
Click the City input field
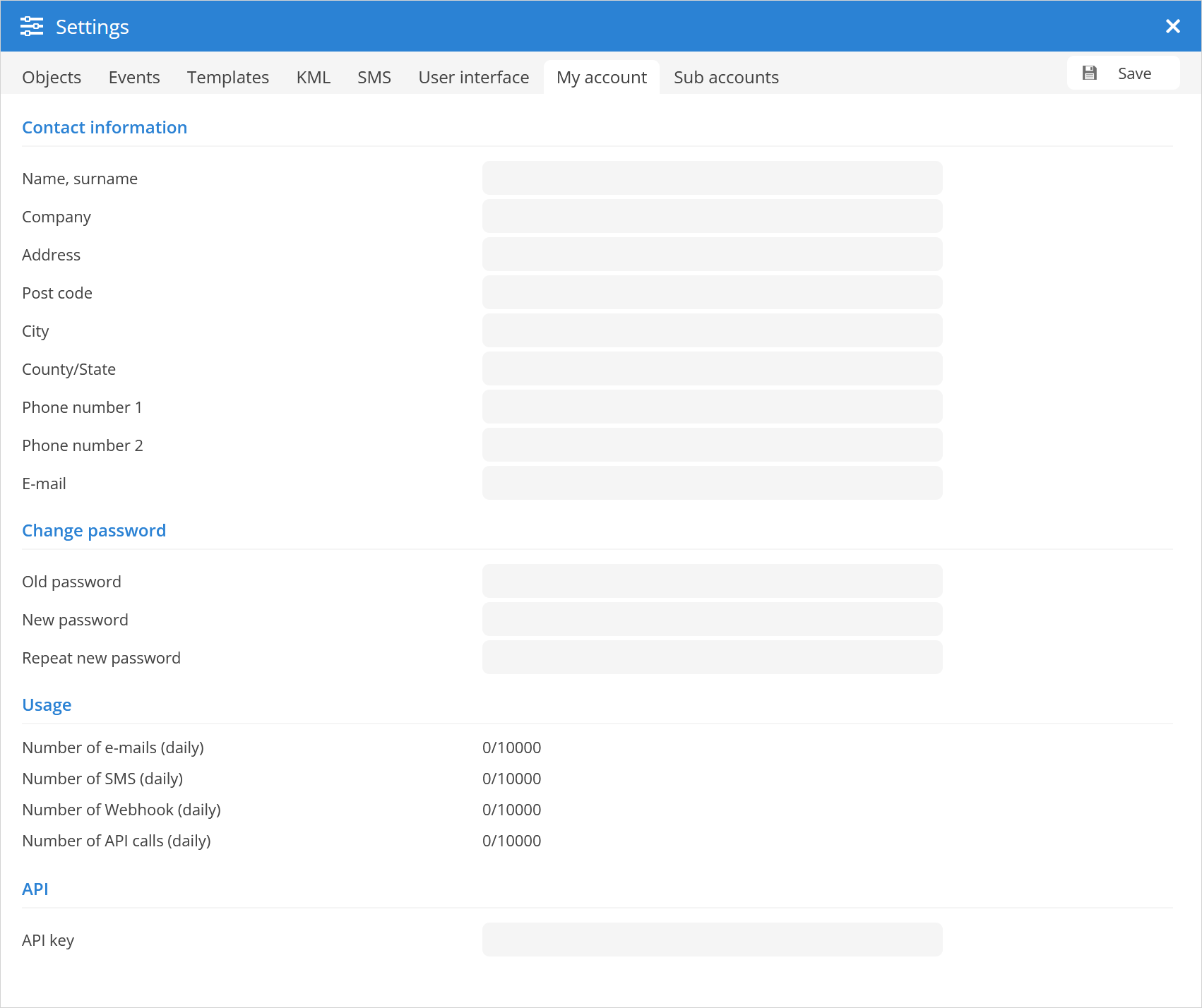[x=712, y=330]
